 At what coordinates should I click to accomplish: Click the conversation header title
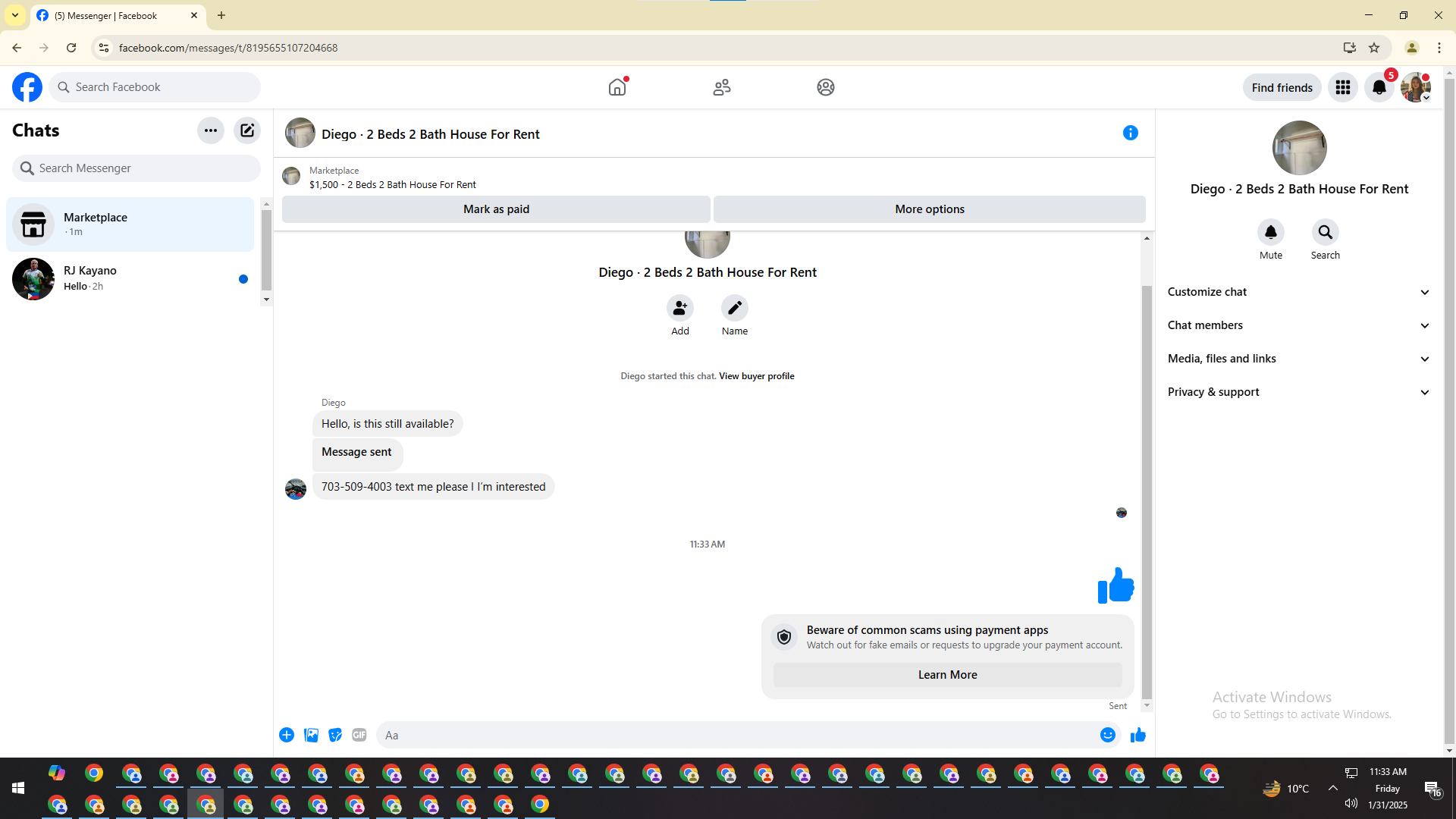click(431, 134)
